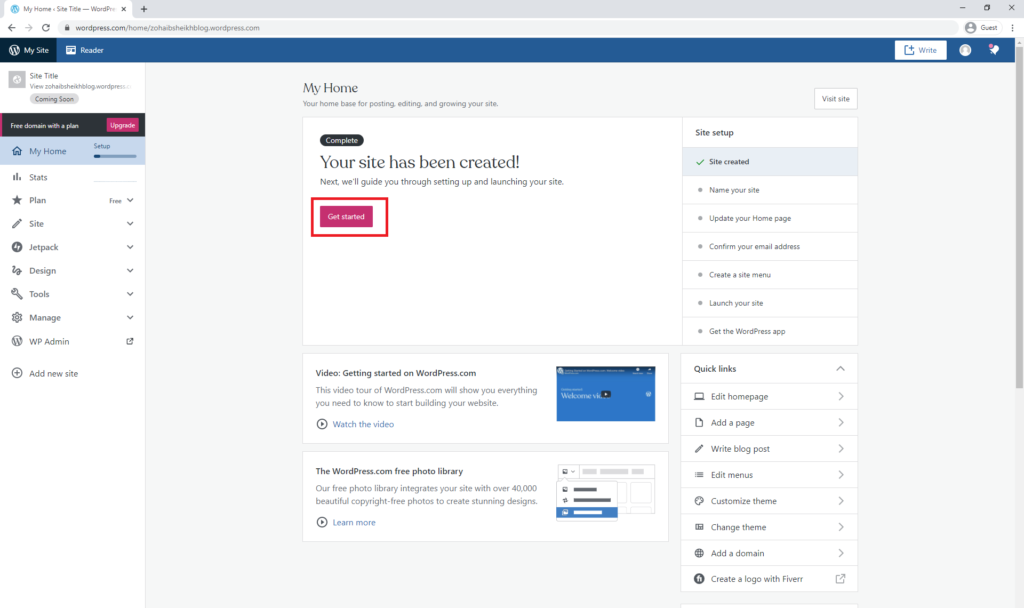Image resolution: width=1024 pixels, height=608 pixels.
Task: Click the Site pencil icon
Action: click(x=17, y=224)
